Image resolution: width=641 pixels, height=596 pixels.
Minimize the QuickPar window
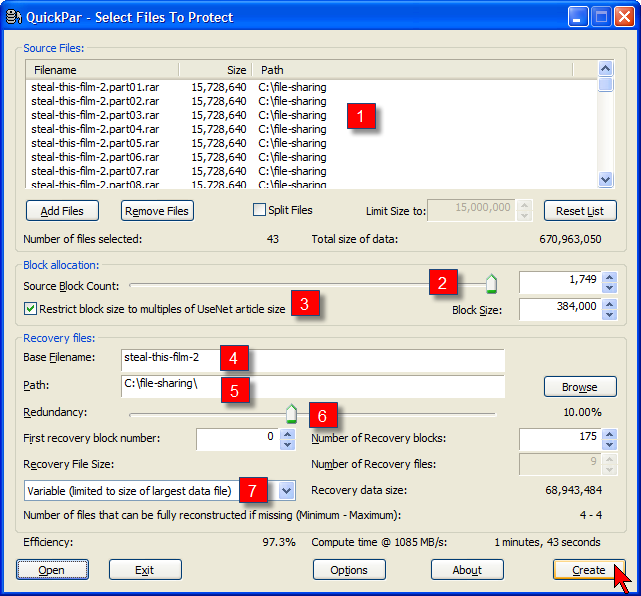pos(578,17)
